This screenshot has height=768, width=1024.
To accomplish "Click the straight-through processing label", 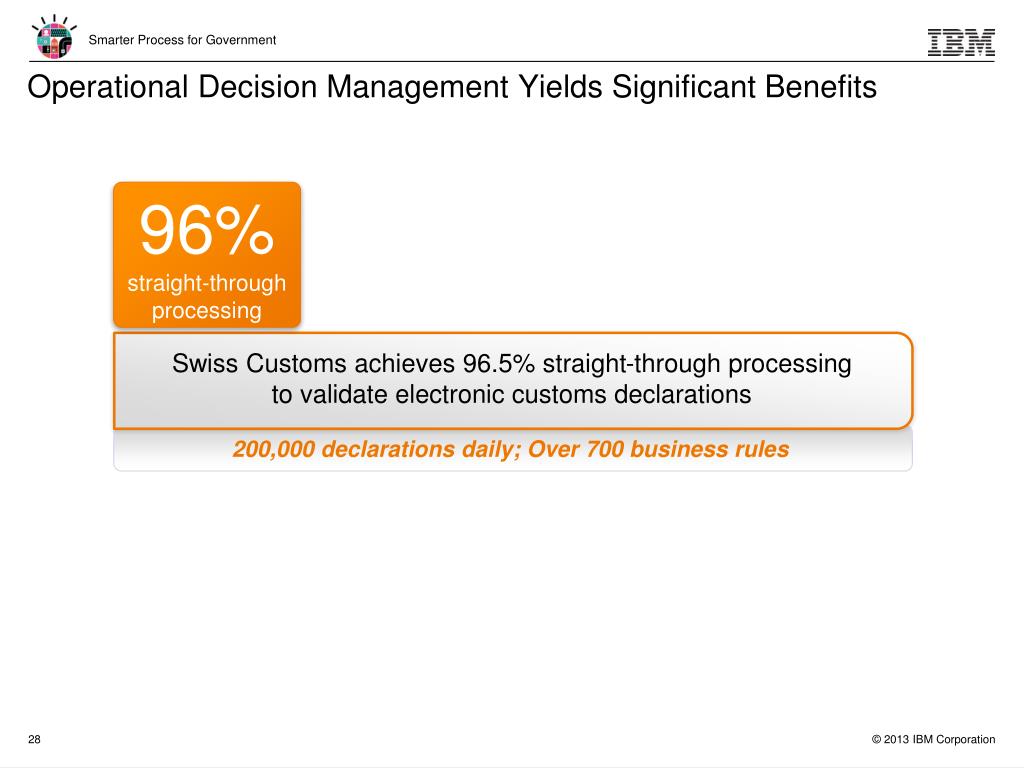I will [x=206, y=296].
